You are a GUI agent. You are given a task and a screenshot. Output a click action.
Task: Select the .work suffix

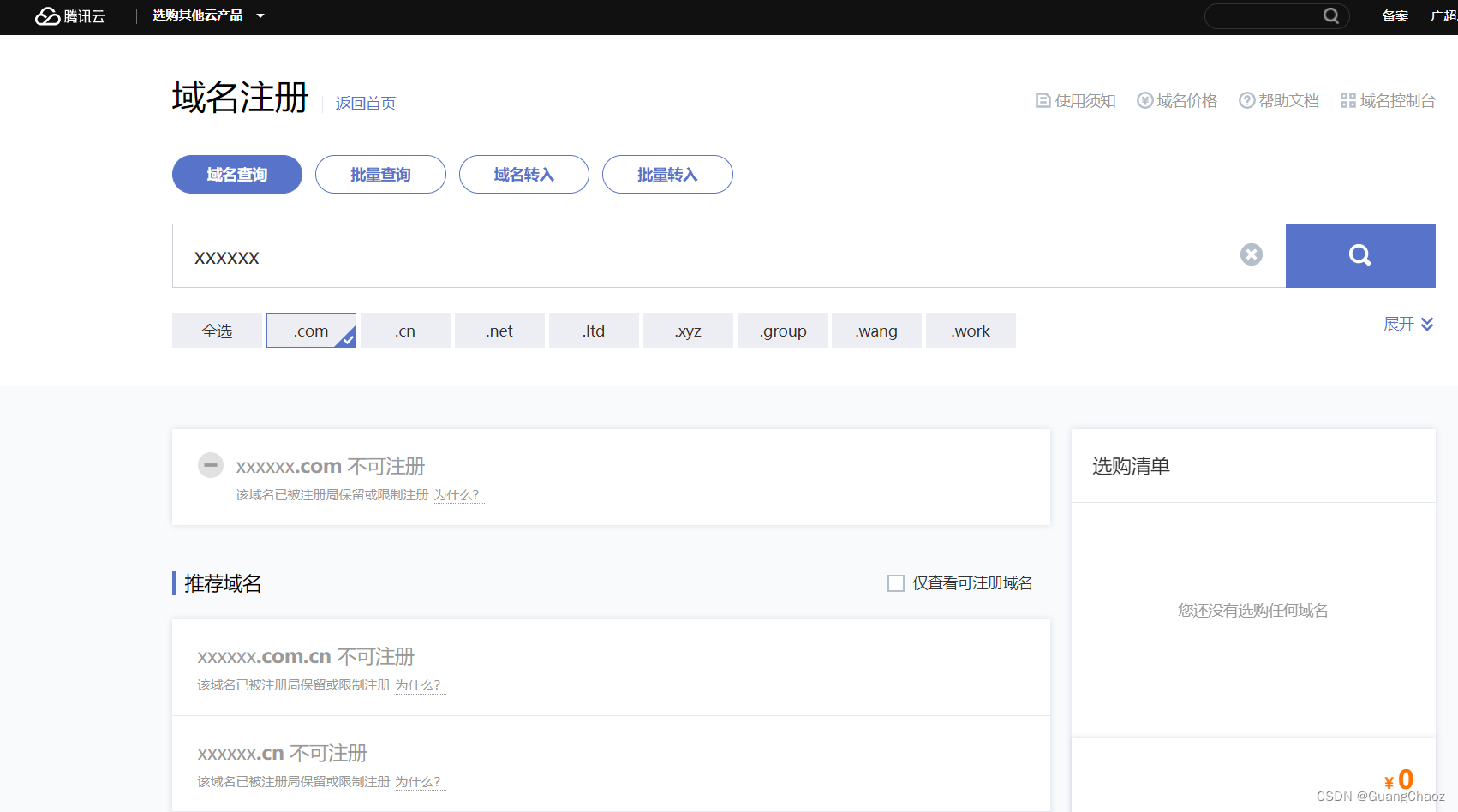click(x=971, y=331)
